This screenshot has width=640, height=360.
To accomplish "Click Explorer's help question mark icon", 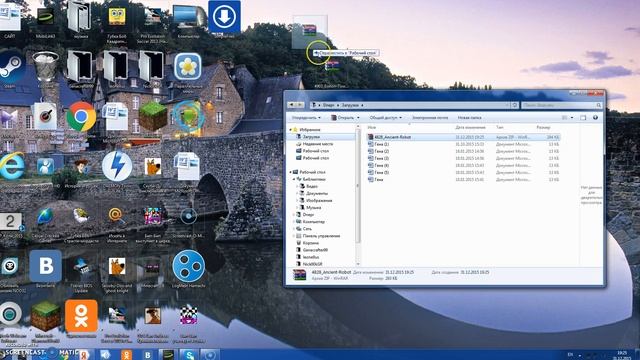I will click(596, 118).
